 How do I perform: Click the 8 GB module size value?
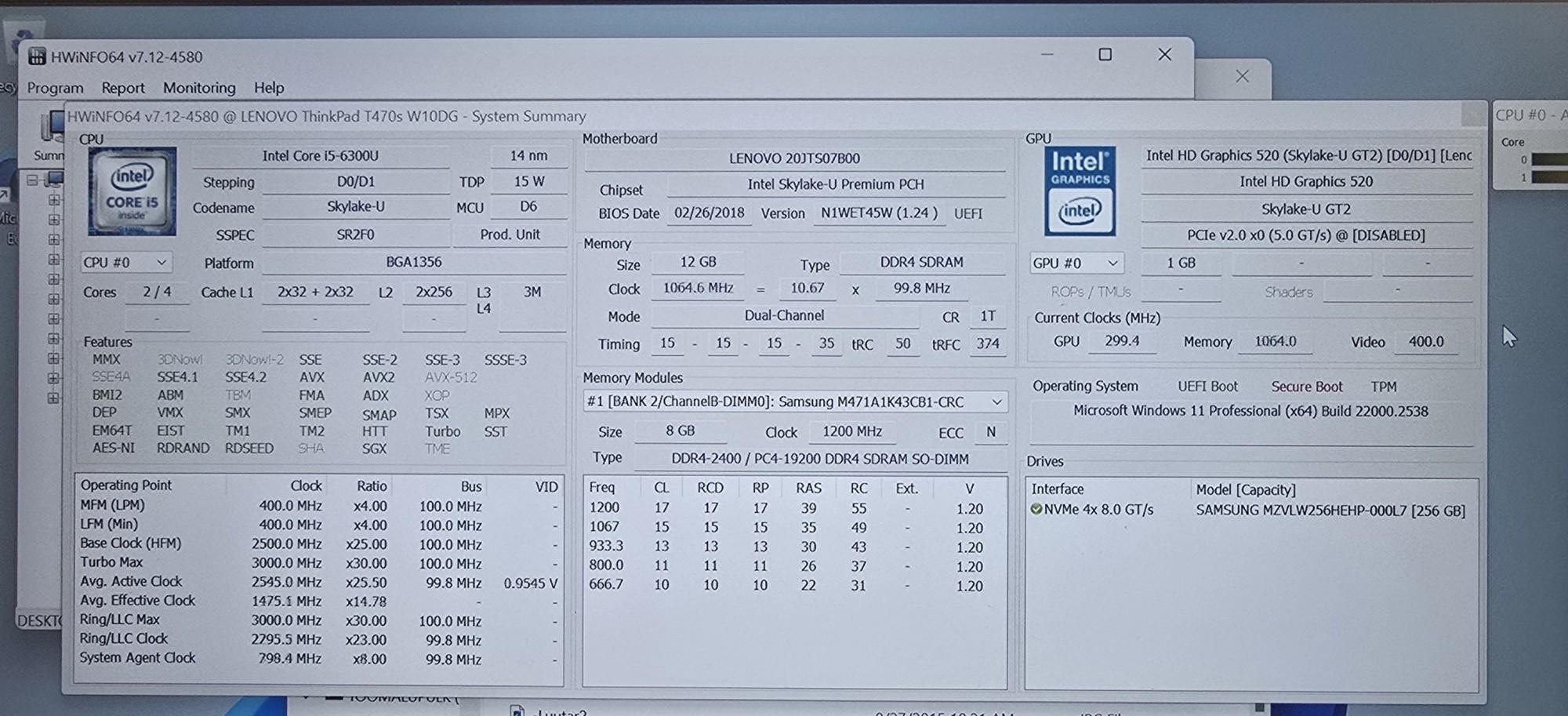[680, 431]
